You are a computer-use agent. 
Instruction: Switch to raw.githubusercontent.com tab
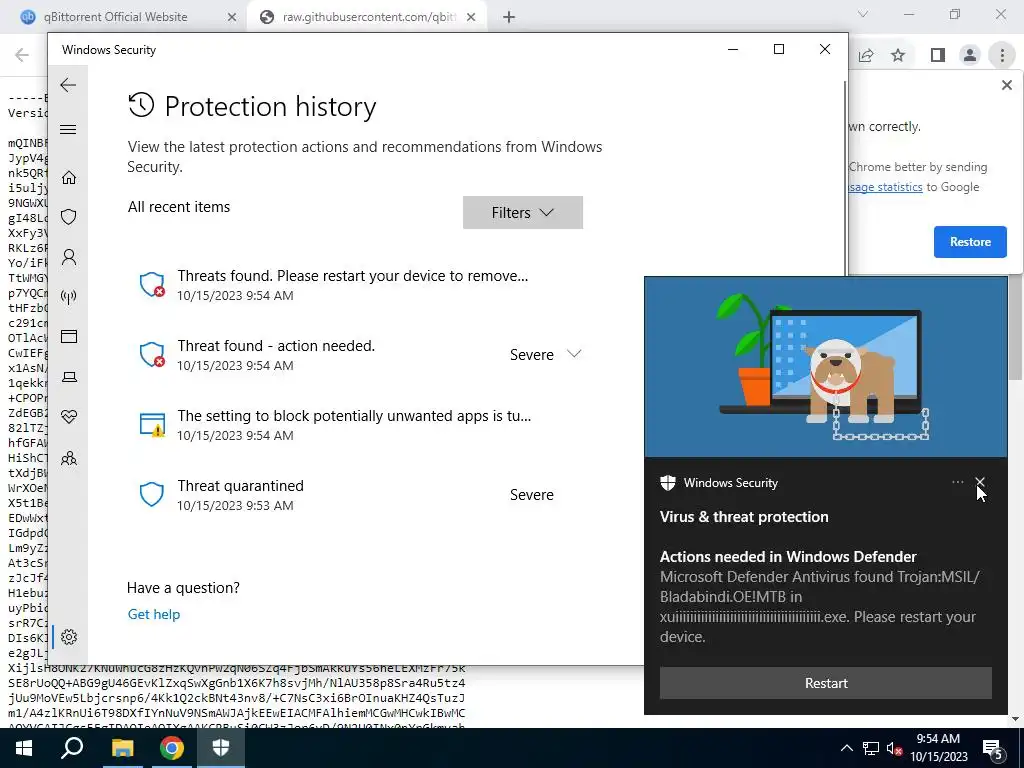pos(366,17)
